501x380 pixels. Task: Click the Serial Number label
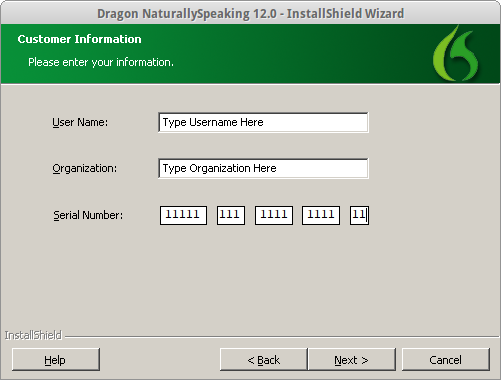88,215
